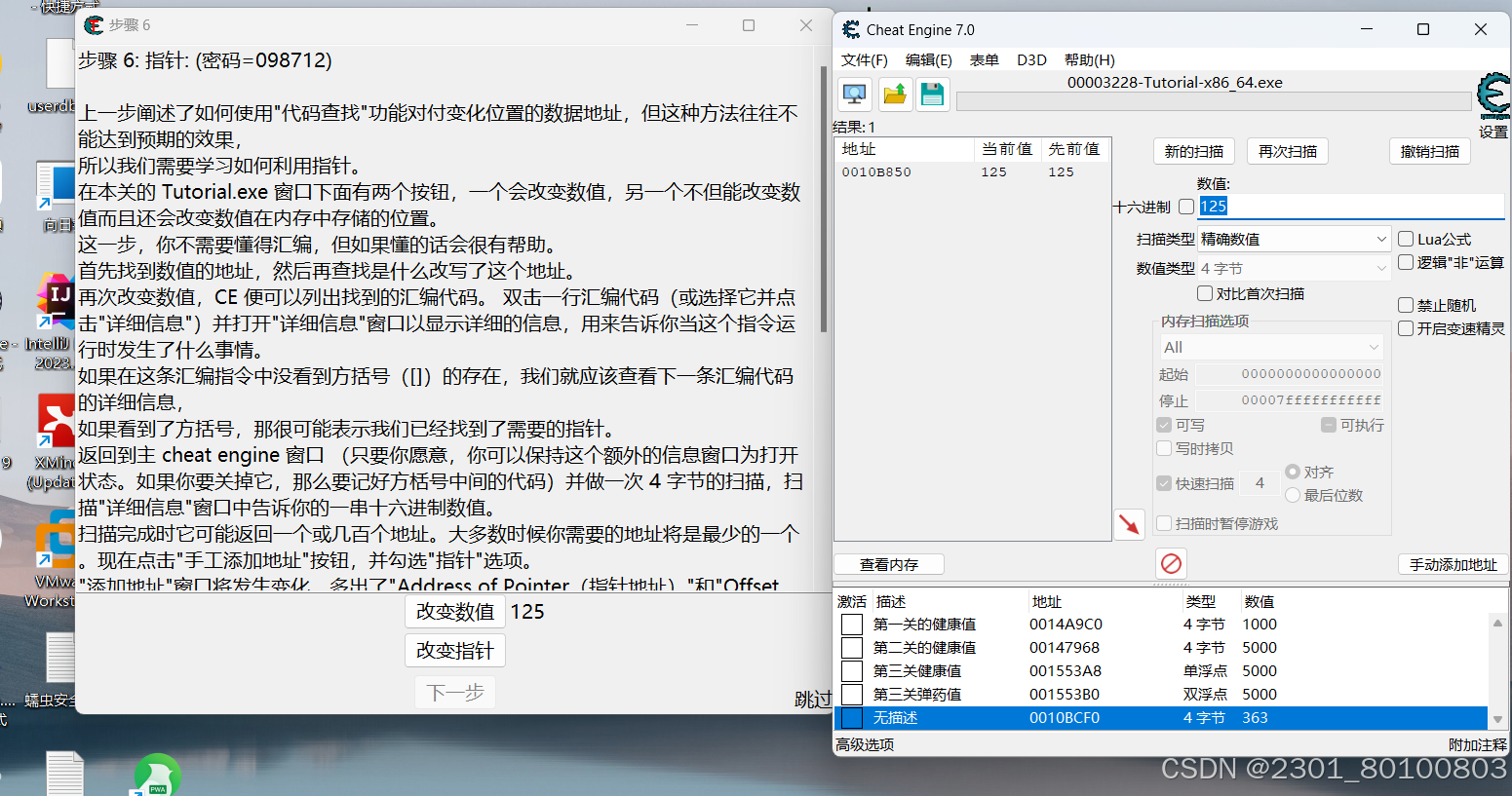Image resolution: width=1512 pixels, height=796 pixels.
Task: Open the D3D menu
Action: point(1031,59)
